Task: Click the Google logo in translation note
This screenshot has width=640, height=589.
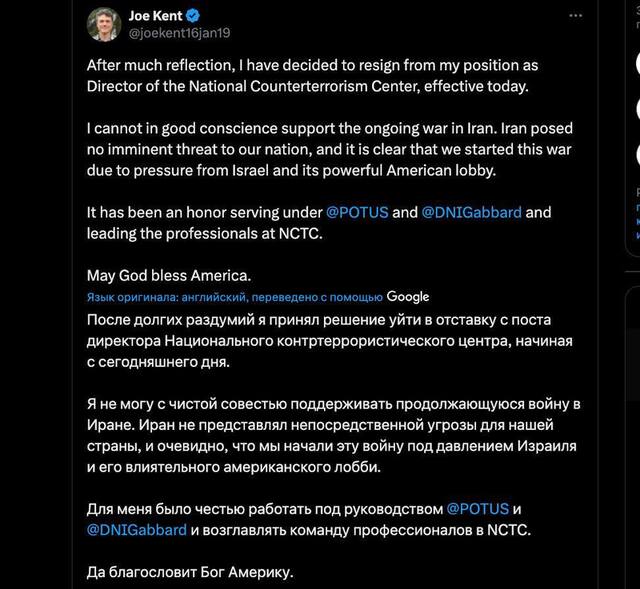Action: point(408,297)
